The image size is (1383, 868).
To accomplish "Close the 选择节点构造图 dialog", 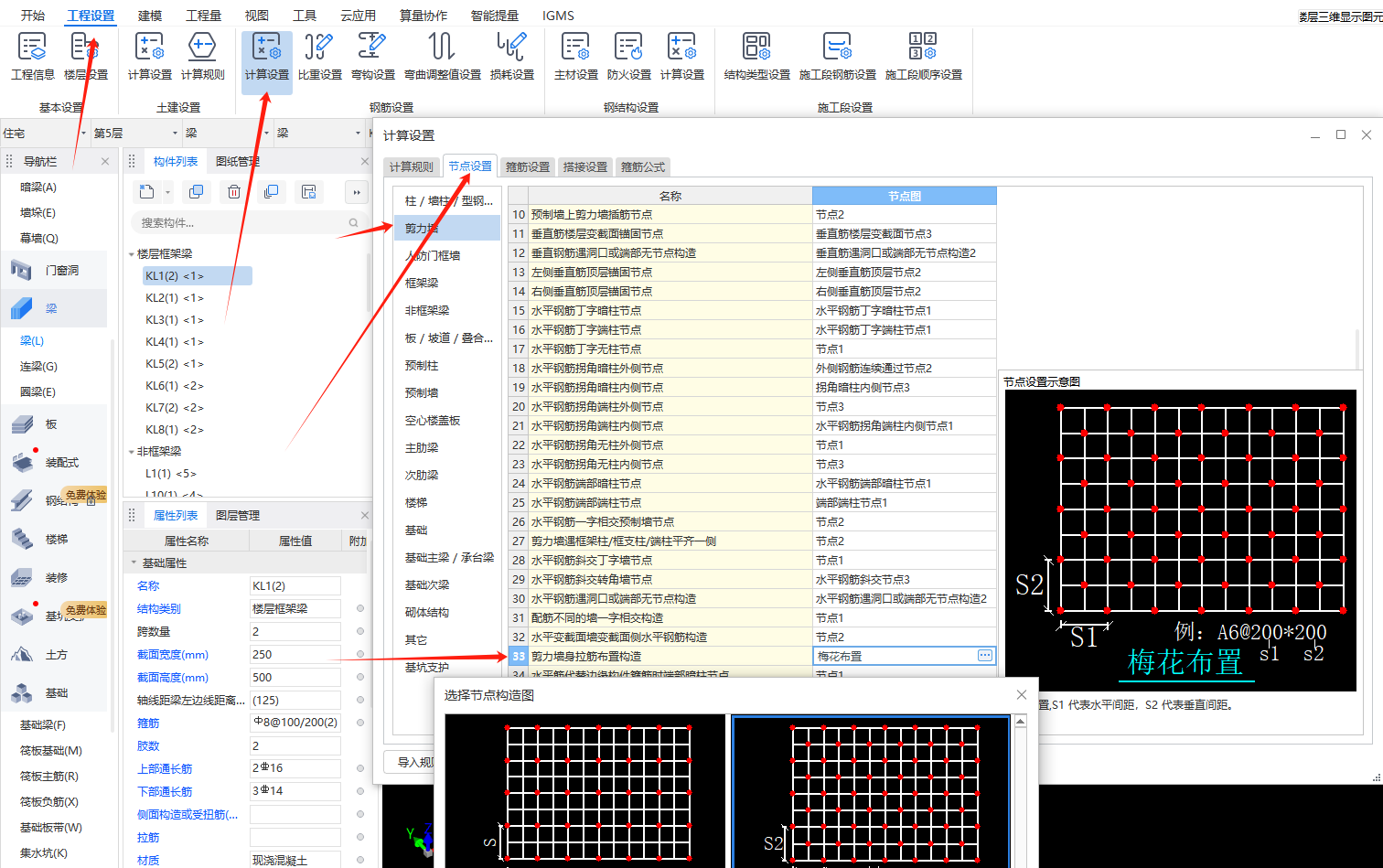I will pos(1022,695).
